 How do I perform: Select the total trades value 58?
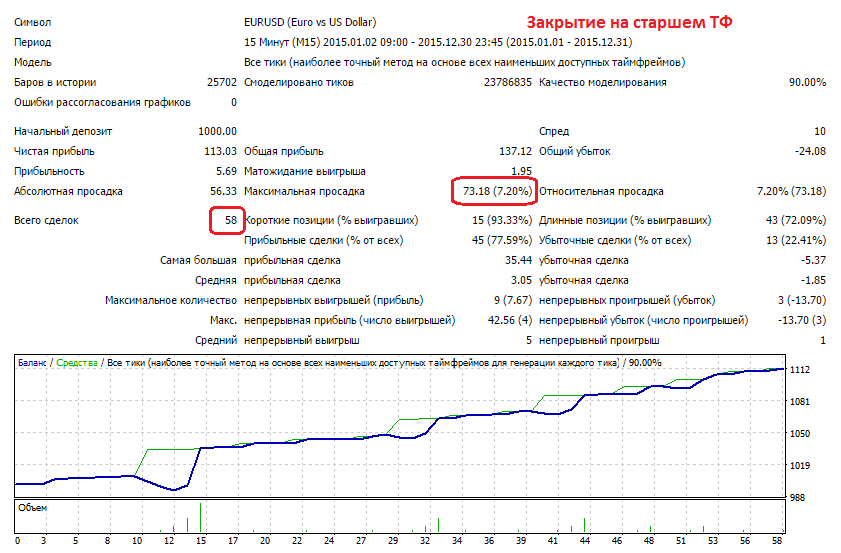pos(231,220)
